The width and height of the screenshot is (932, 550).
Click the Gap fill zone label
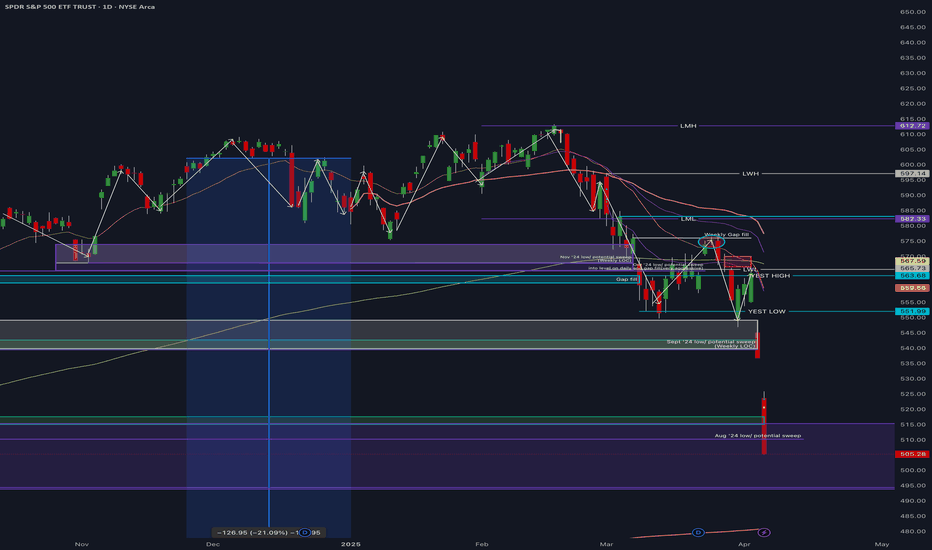point(626,279)
